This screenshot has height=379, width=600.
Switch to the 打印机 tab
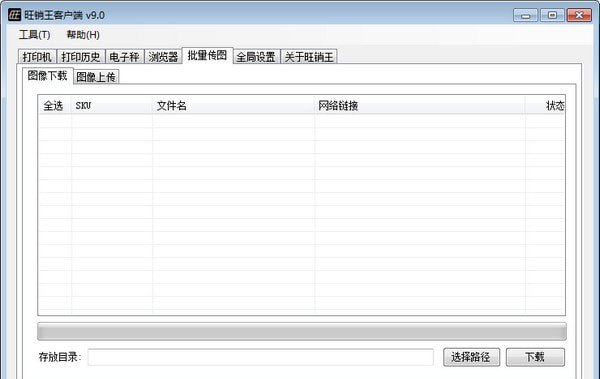[x=37, y=57]
